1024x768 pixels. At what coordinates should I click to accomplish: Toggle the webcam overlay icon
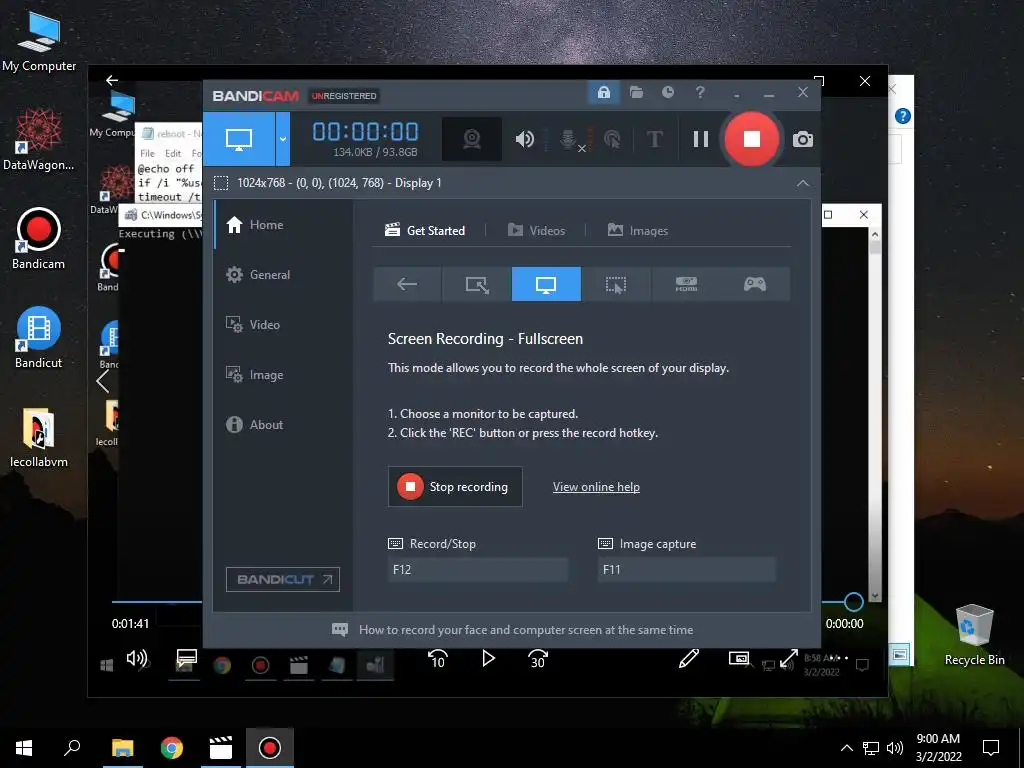click(472, 138)
